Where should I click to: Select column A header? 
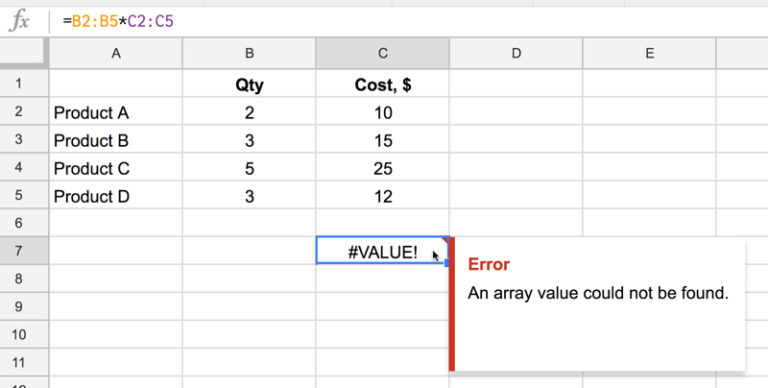pos(116,53)
